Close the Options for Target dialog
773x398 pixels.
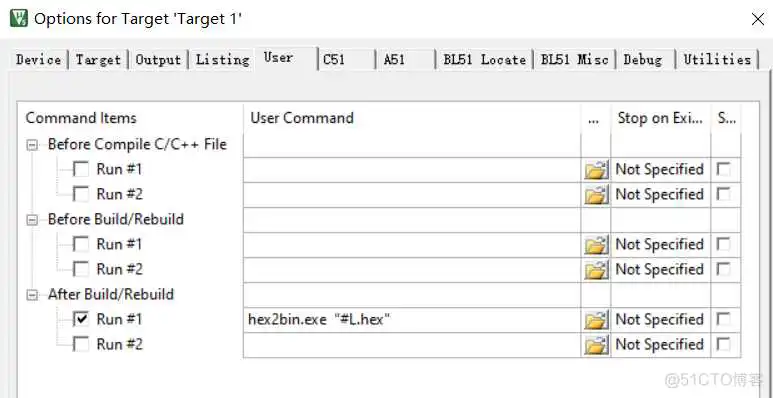click(757, 19)
